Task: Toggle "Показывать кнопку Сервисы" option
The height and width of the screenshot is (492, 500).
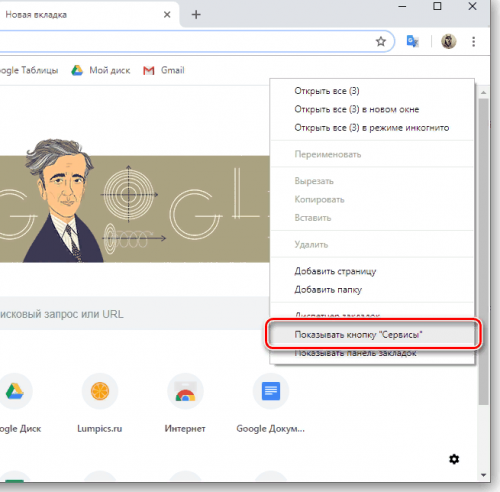Action: 372,334
